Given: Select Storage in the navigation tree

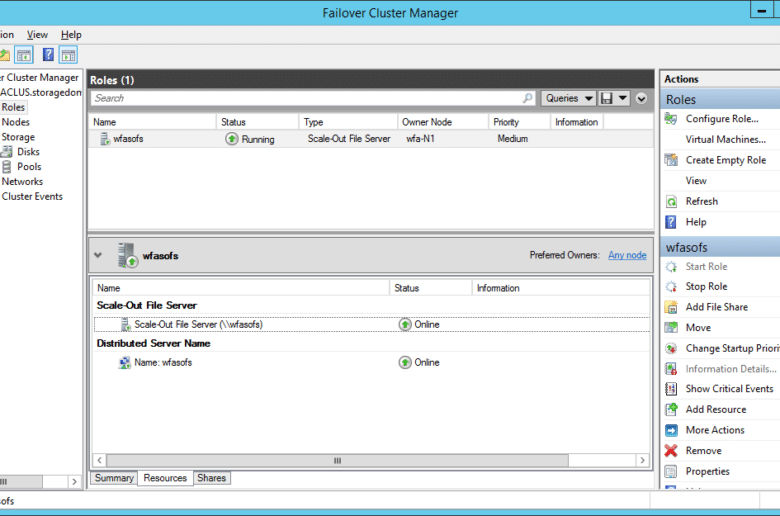Looking at the screenshot, I should point(18,137).
